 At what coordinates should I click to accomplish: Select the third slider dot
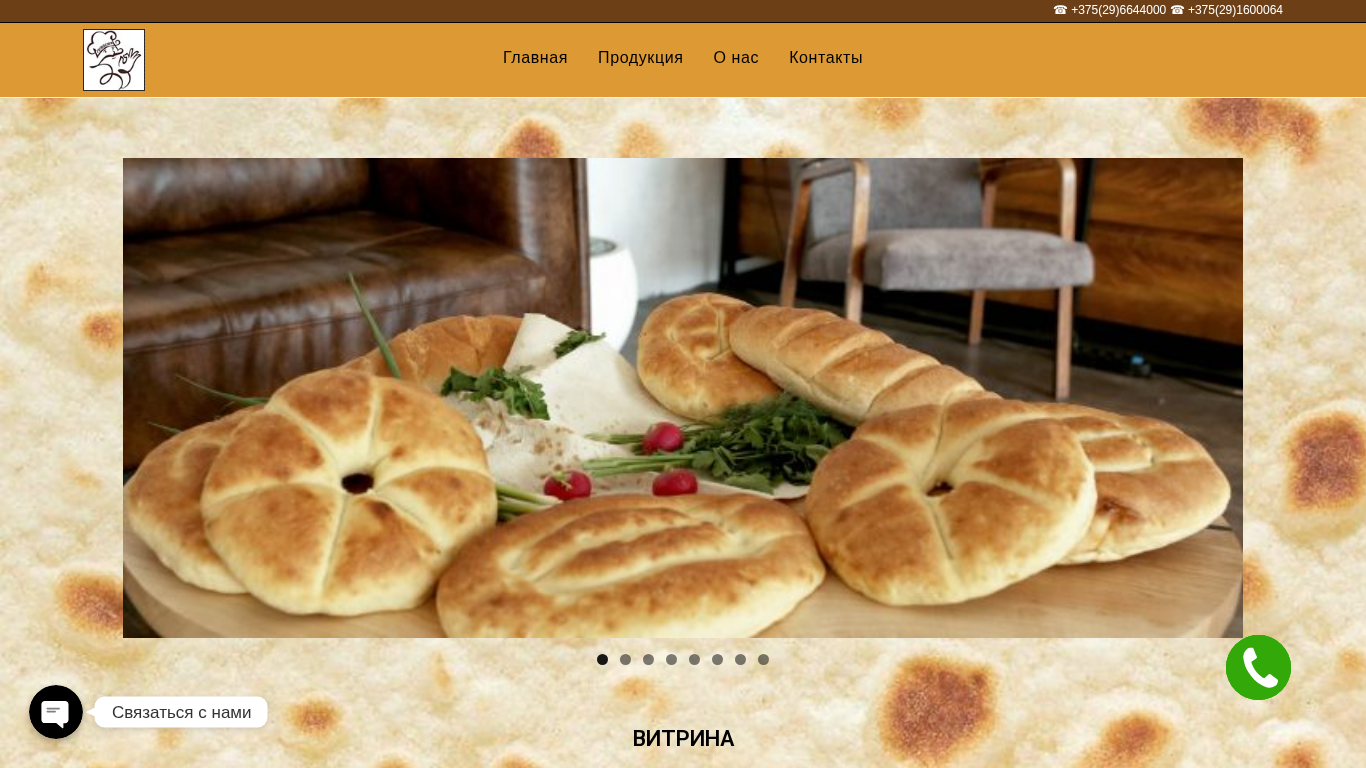[x=648, y=660]
